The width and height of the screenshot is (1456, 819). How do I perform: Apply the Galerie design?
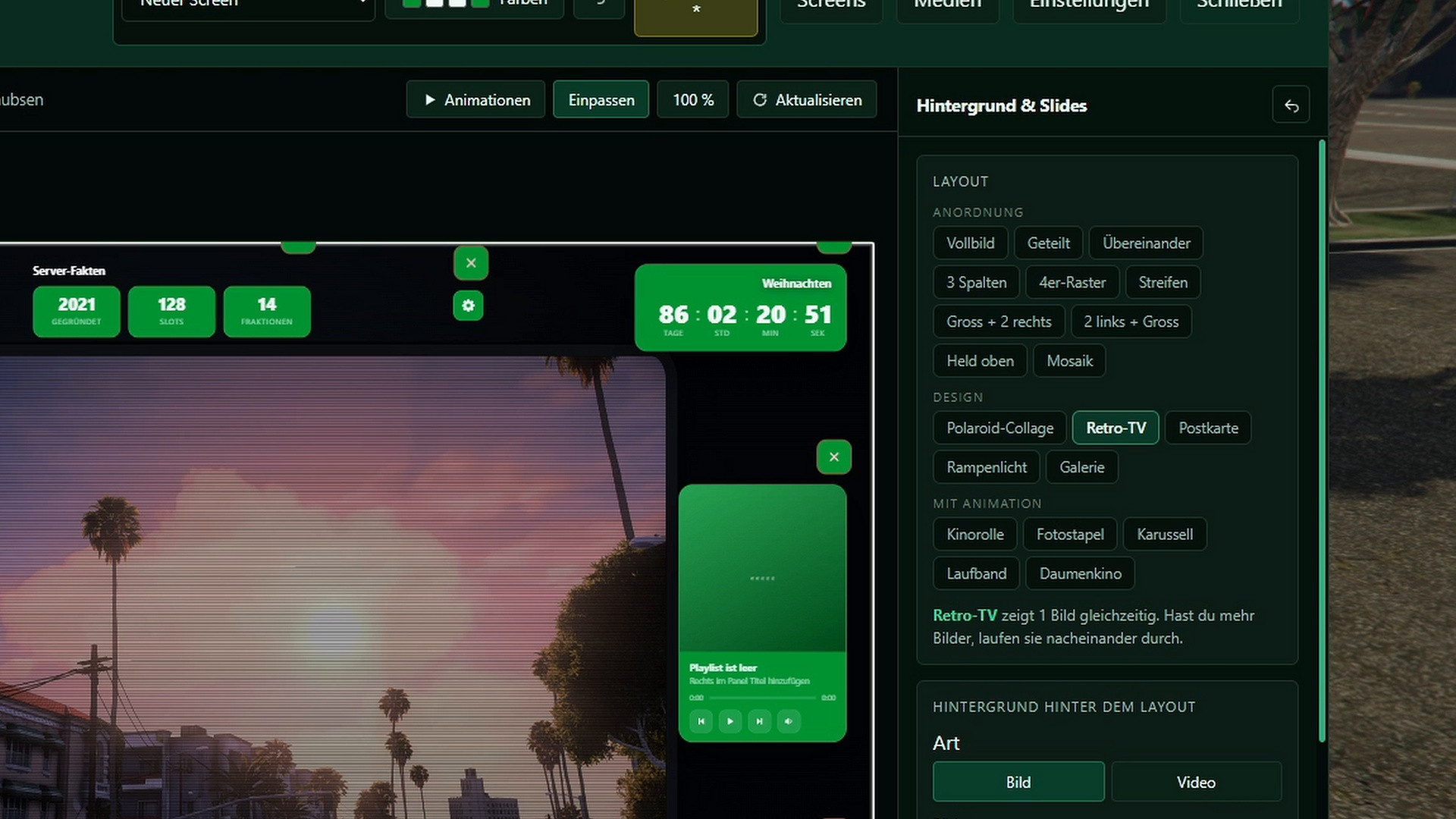click(x=1082, y=468)
